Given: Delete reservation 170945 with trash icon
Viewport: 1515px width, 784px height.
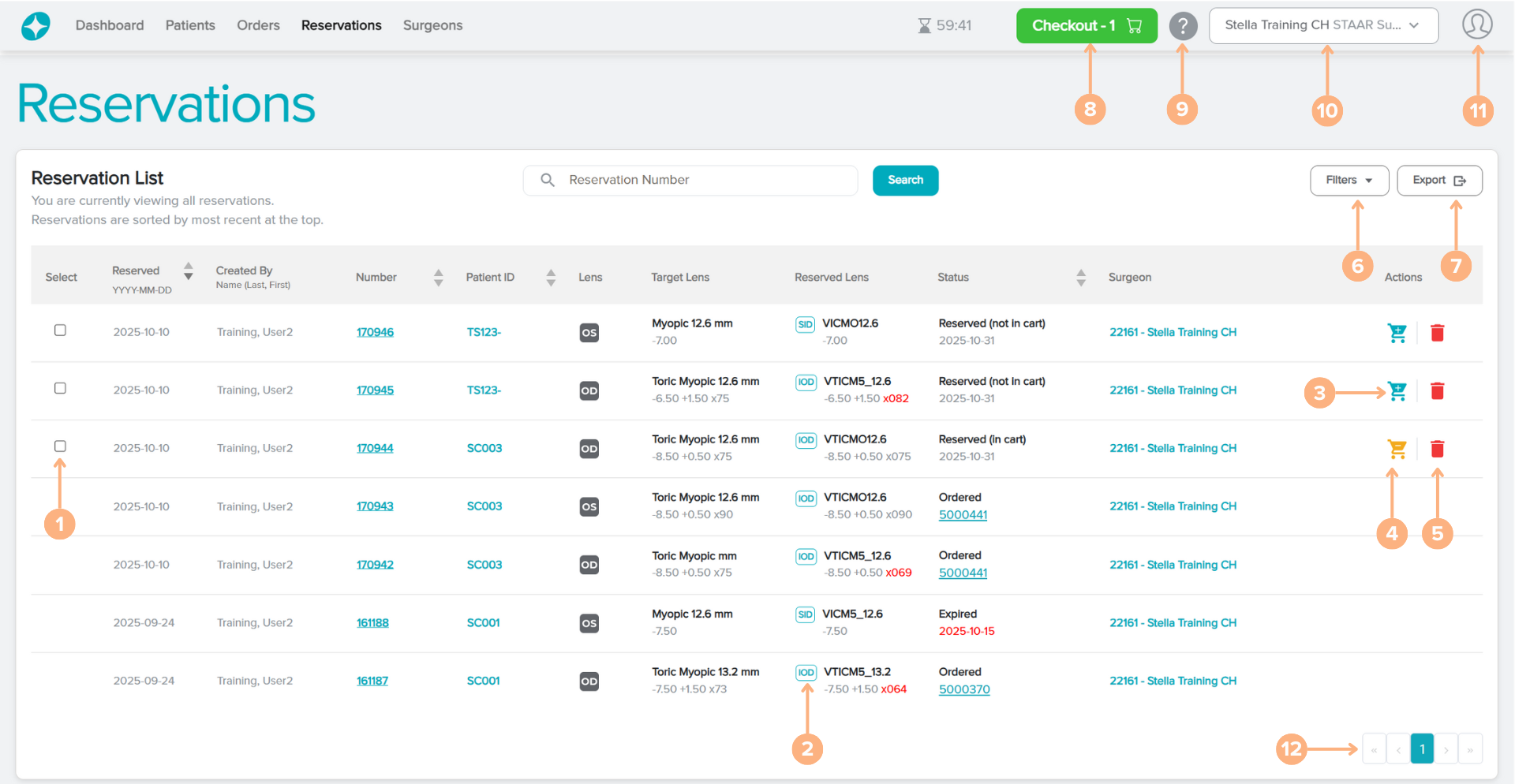Looking at the screenshot, I should pyautogui.click(x=1437, y=391).
